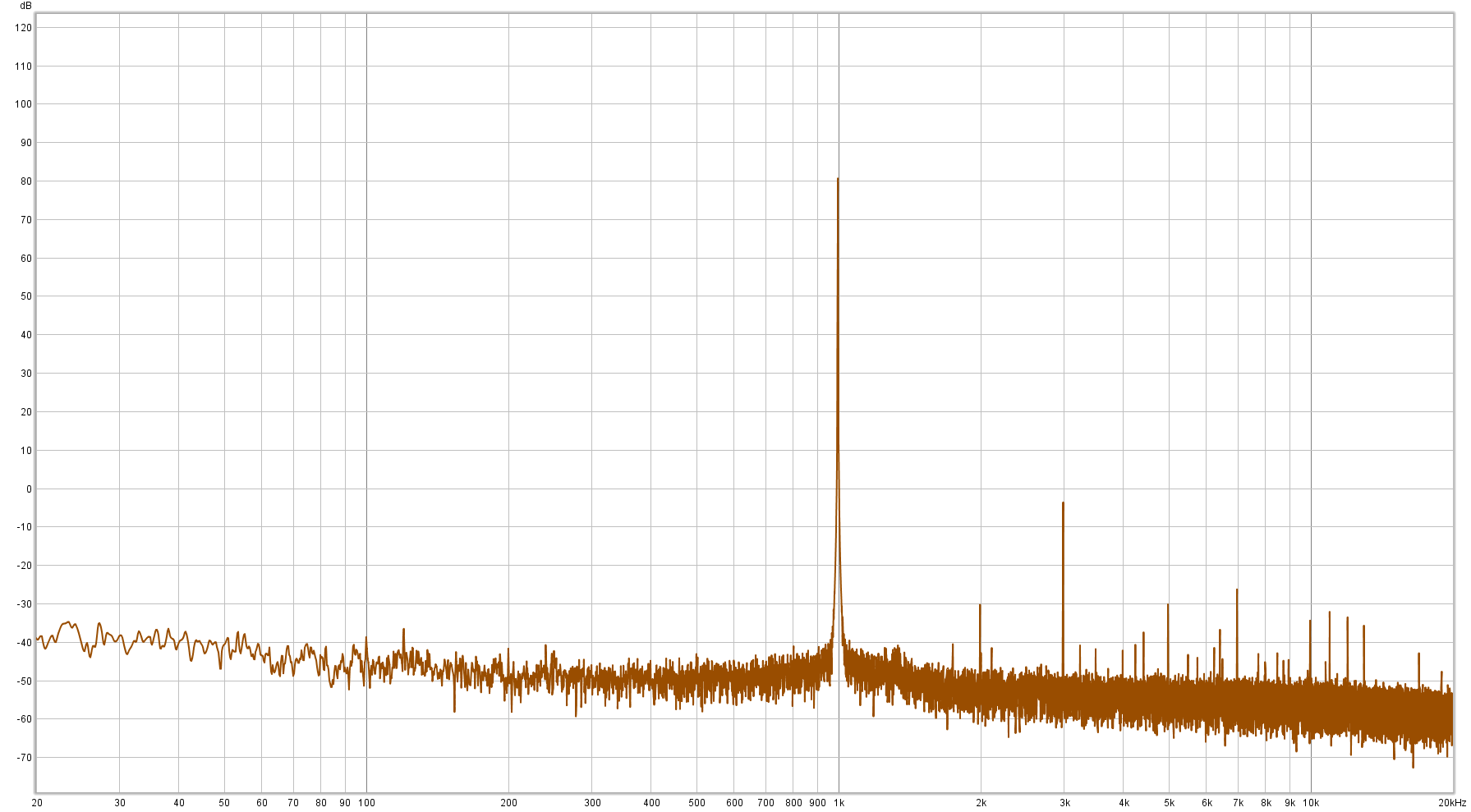Select the 2k frequency label

click(981, 803)
